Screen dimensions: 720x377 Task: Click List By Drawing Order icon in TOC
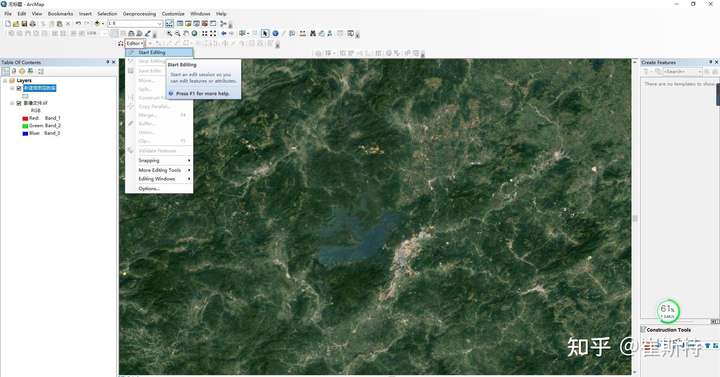click(x=5, y=71)
